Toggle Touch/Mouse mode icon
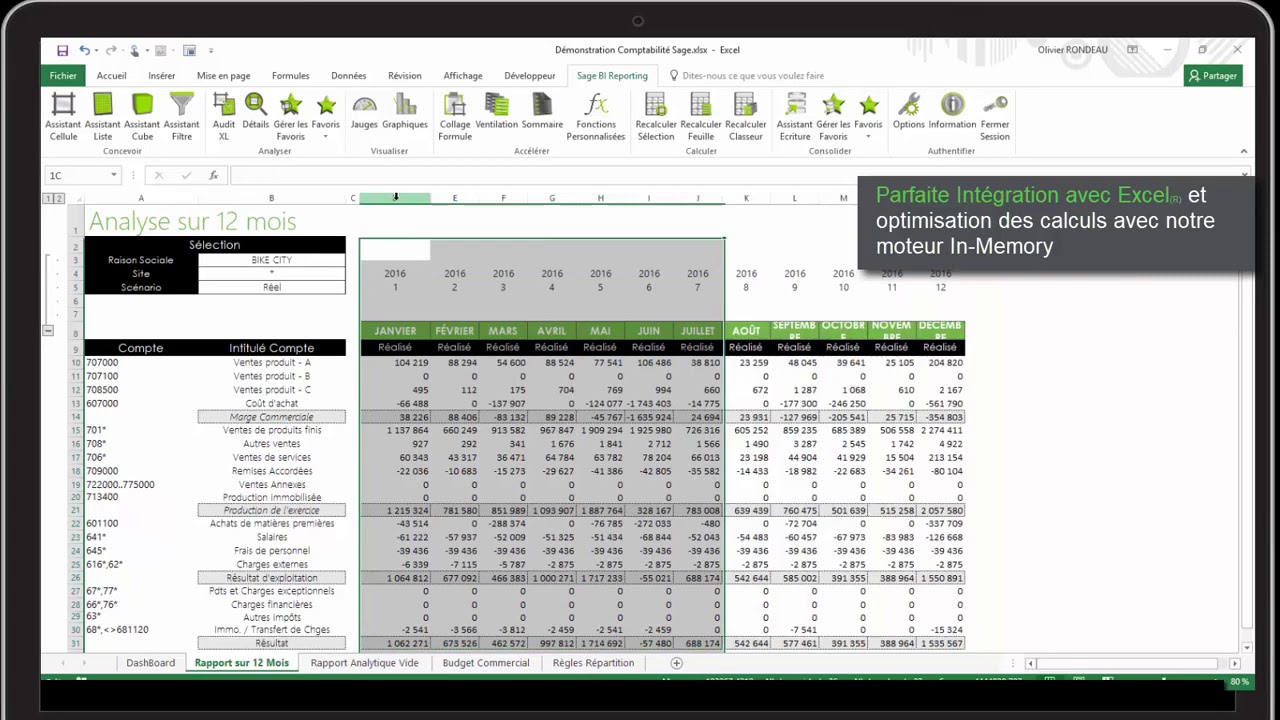The height and width of the screenshot is (720, 1280). click(x=136, y=50)
